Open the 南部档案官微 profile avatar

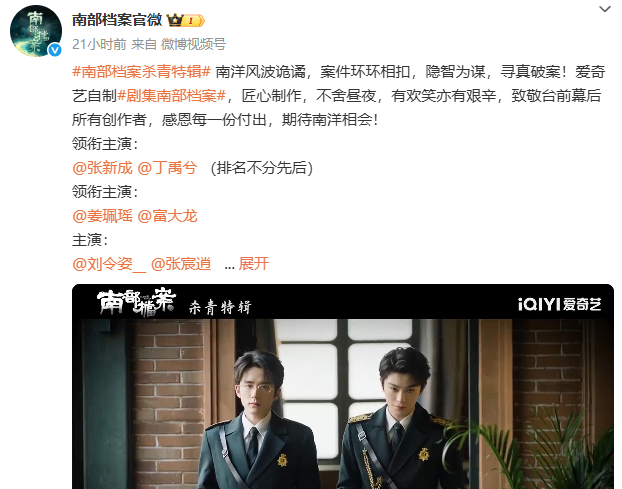pos(36,31)
